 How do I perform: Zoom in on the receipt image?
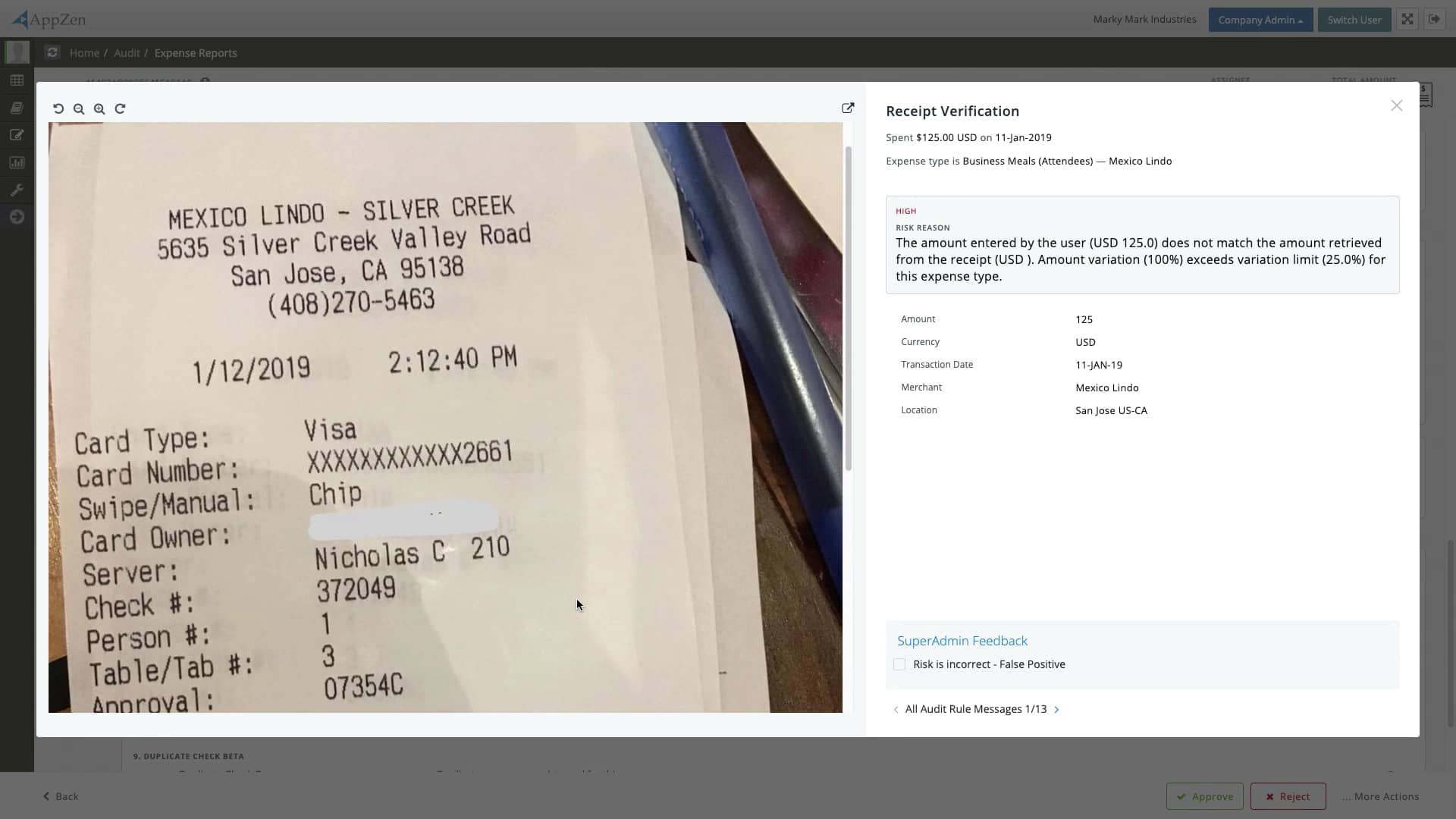(99, 109)
